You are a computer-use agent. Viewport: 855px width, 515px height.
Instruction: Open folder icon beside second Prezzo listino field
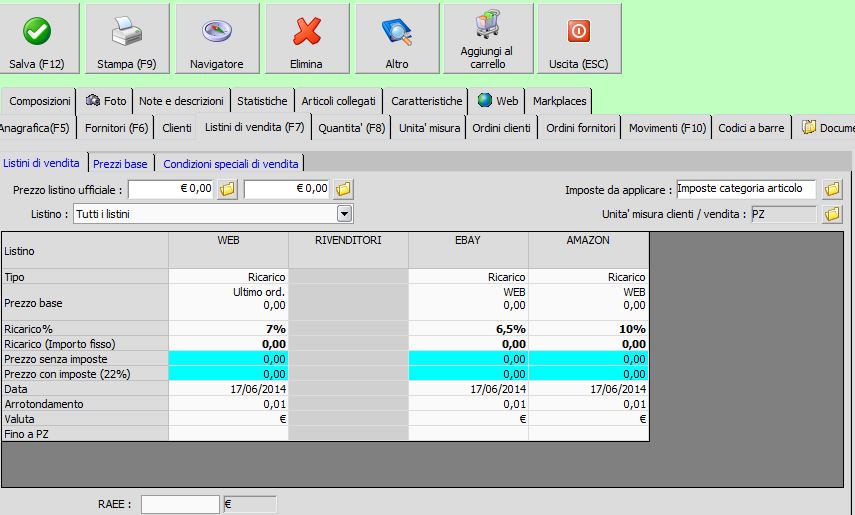click(x=344, y=189)
